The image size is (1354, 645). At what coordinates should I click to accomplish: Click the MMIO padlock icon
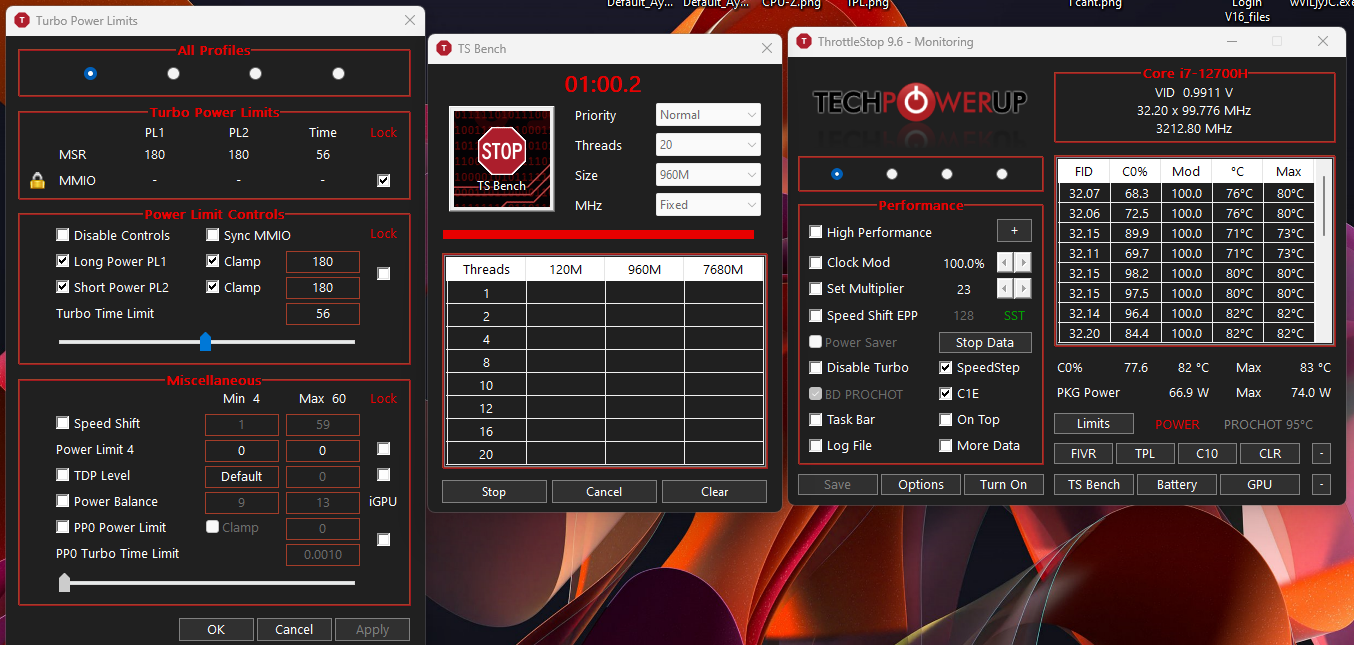[x=37, y=181]
